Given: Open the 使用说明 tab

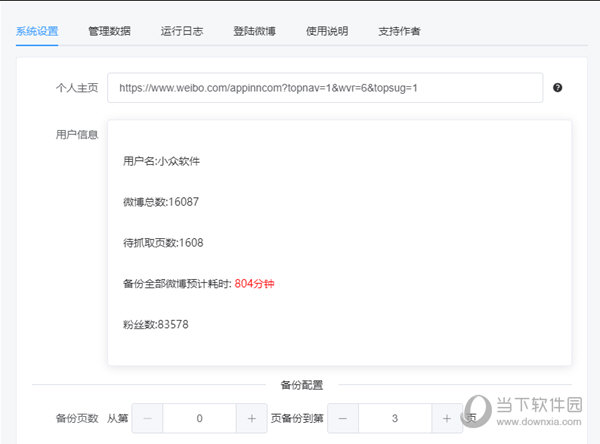Looking at the screenshot, I should point(327,31).
